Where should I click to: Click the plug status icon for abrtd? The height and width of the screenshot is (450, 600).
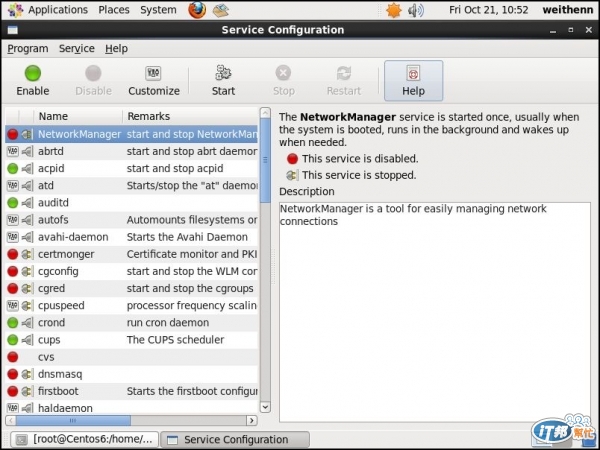tap(27, 152)
